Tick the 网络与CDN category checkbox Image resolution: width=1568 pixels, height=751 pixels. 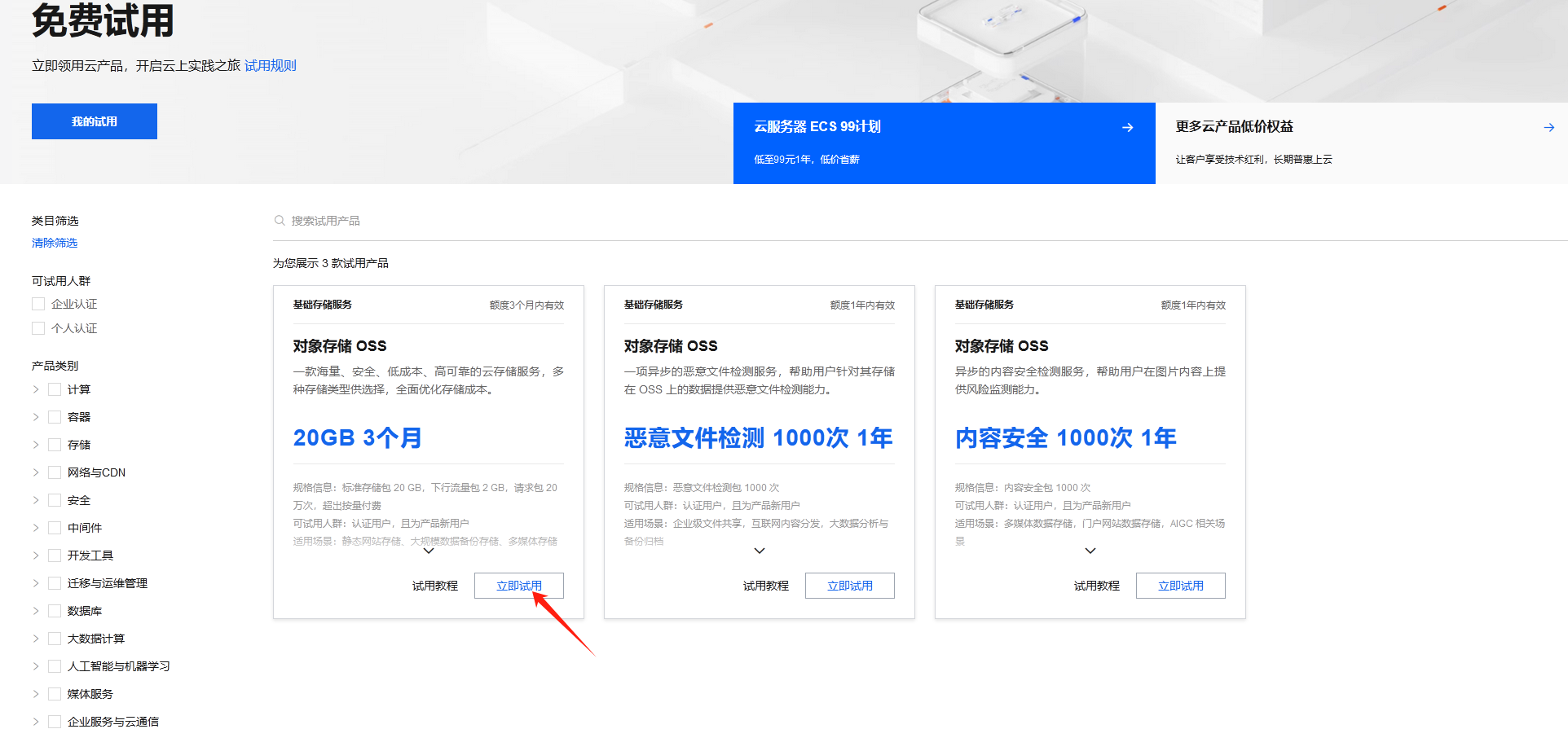(x=55, y=472)
